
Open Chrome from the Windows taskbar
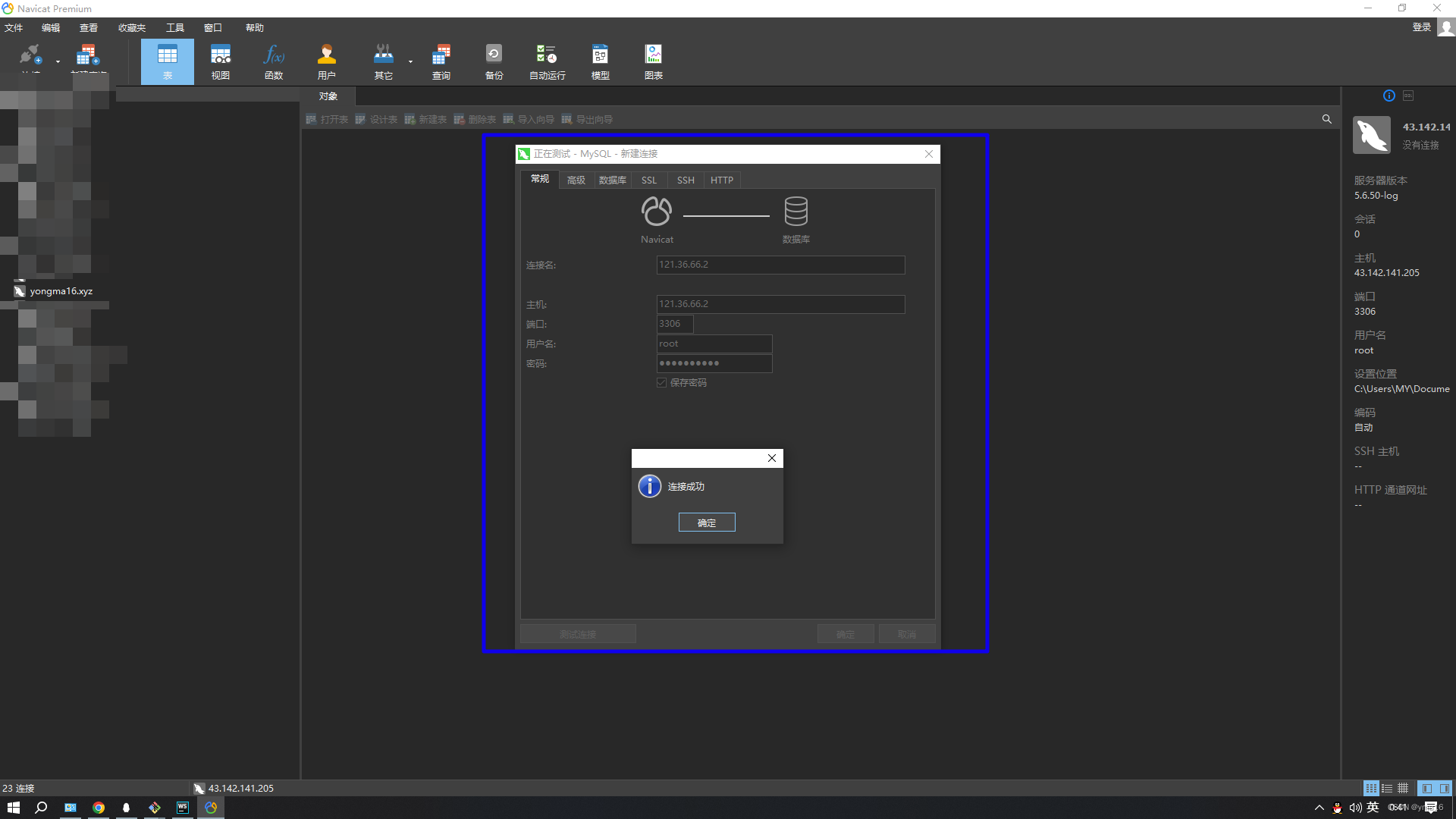click(x=99, y=808)
